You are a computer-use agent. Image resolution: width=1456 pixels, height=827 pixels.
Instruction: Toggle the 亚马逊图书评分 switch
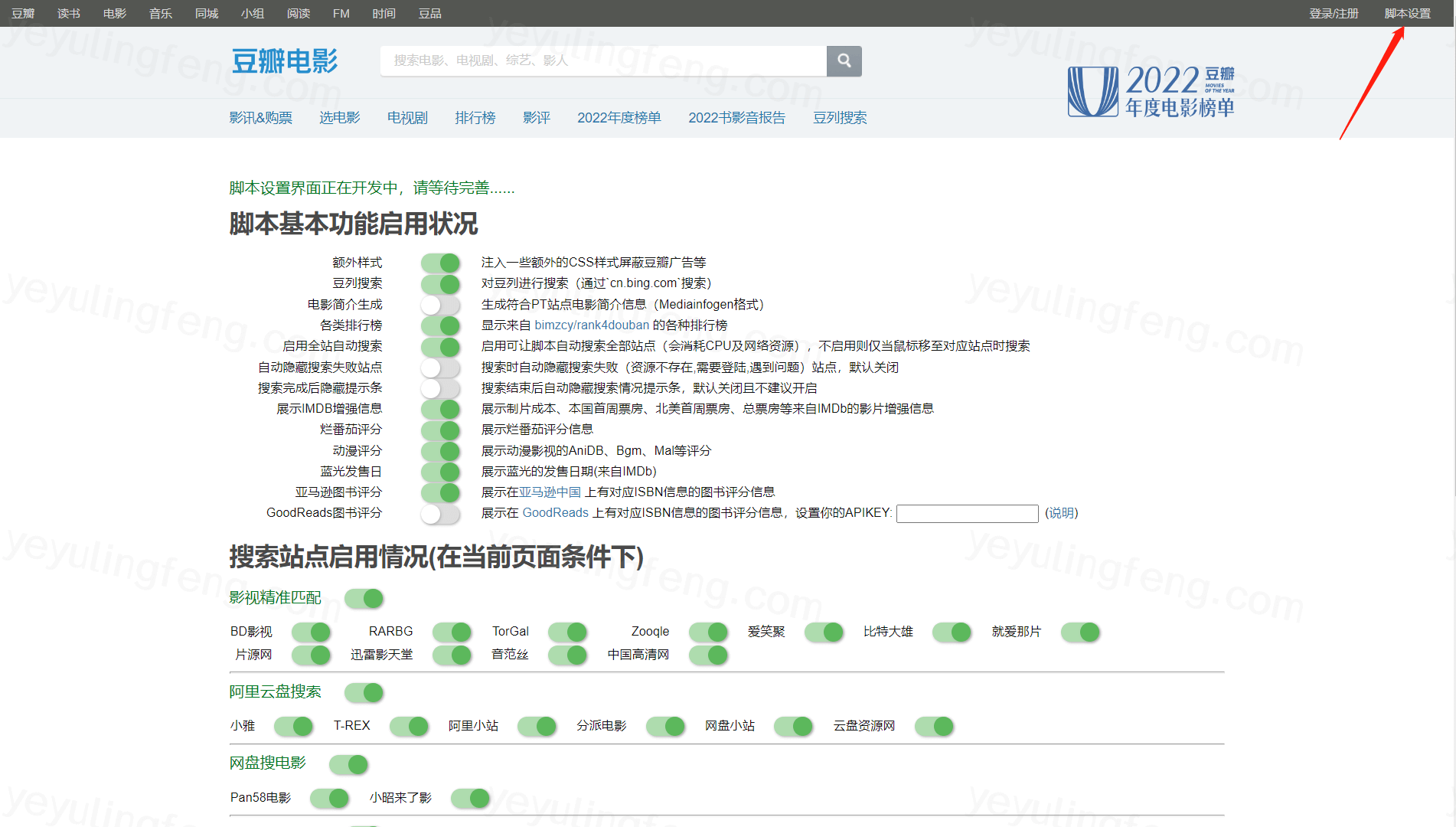pyautogui.click(x=440, y=492)
